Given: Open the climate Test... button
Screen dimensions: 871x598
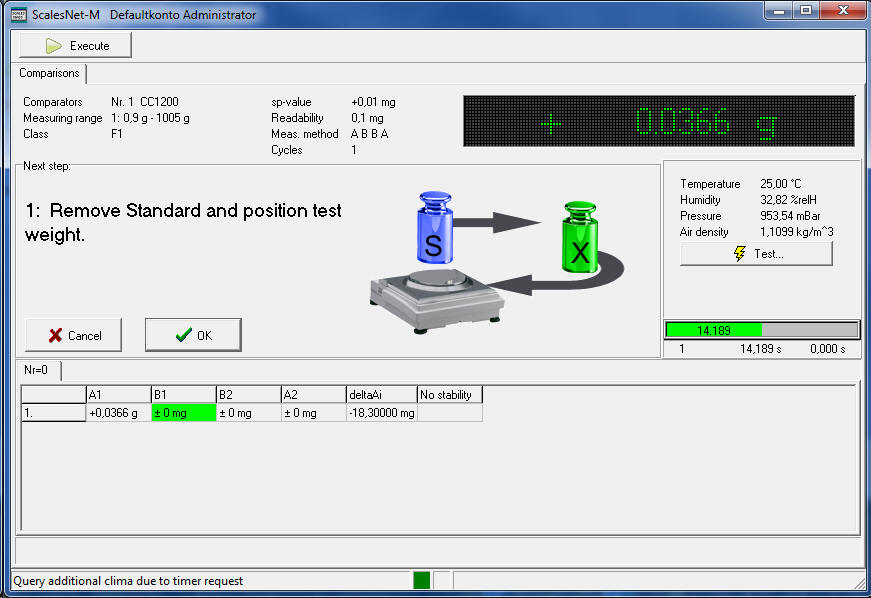Looking at the screenshot, I should pyautogui.click(x=756, y=254).
